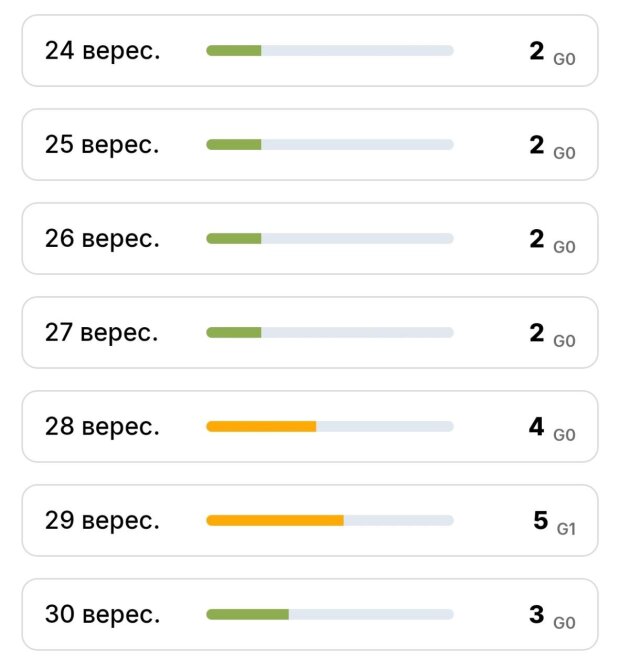The width and height of the screenshot is (620, 671).
Task: Click the green progress bar for 26 верес.
Action: 234,238
